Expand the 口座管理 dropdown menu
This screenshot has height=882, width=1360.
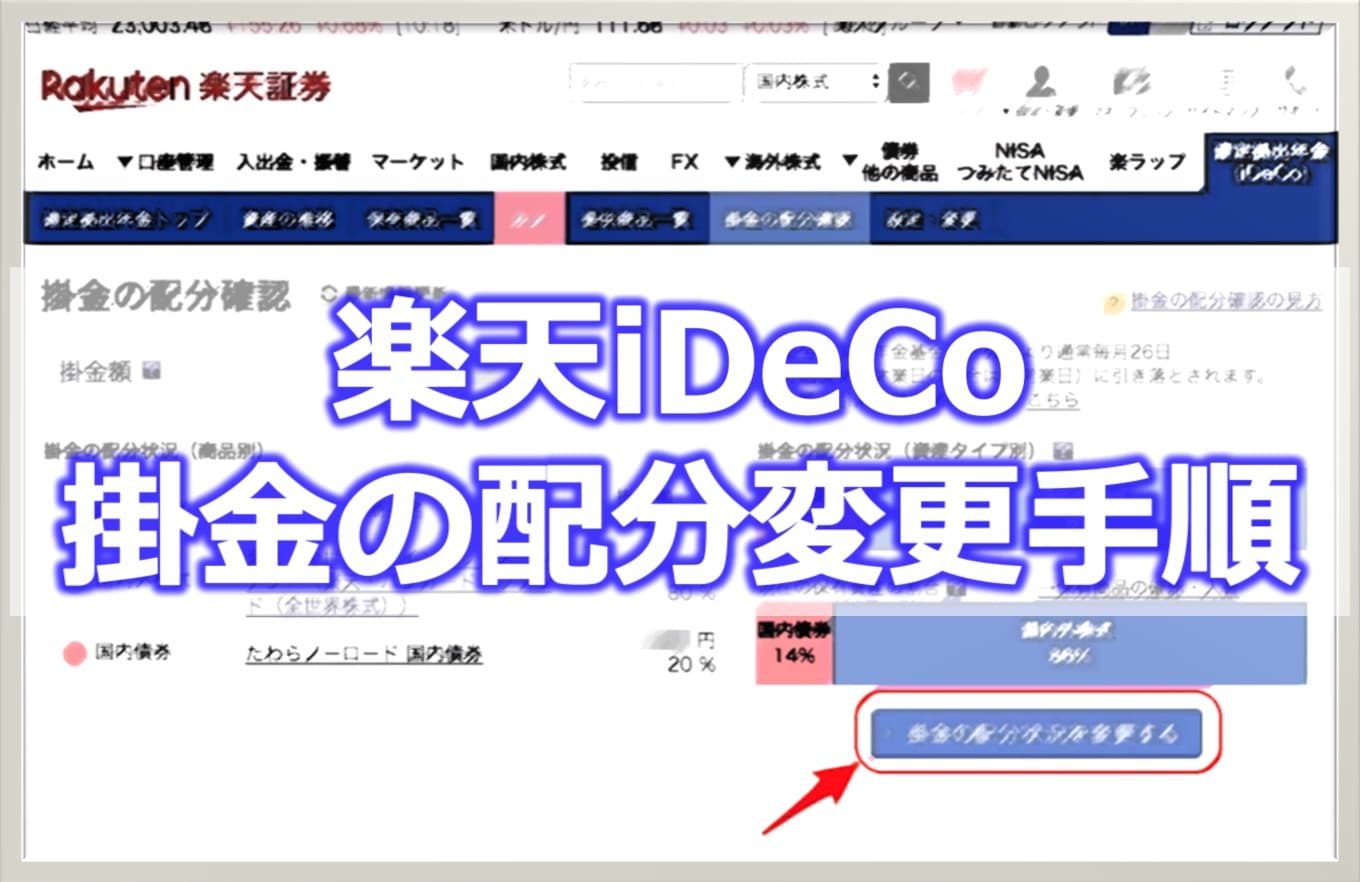[x=165, y=162]
